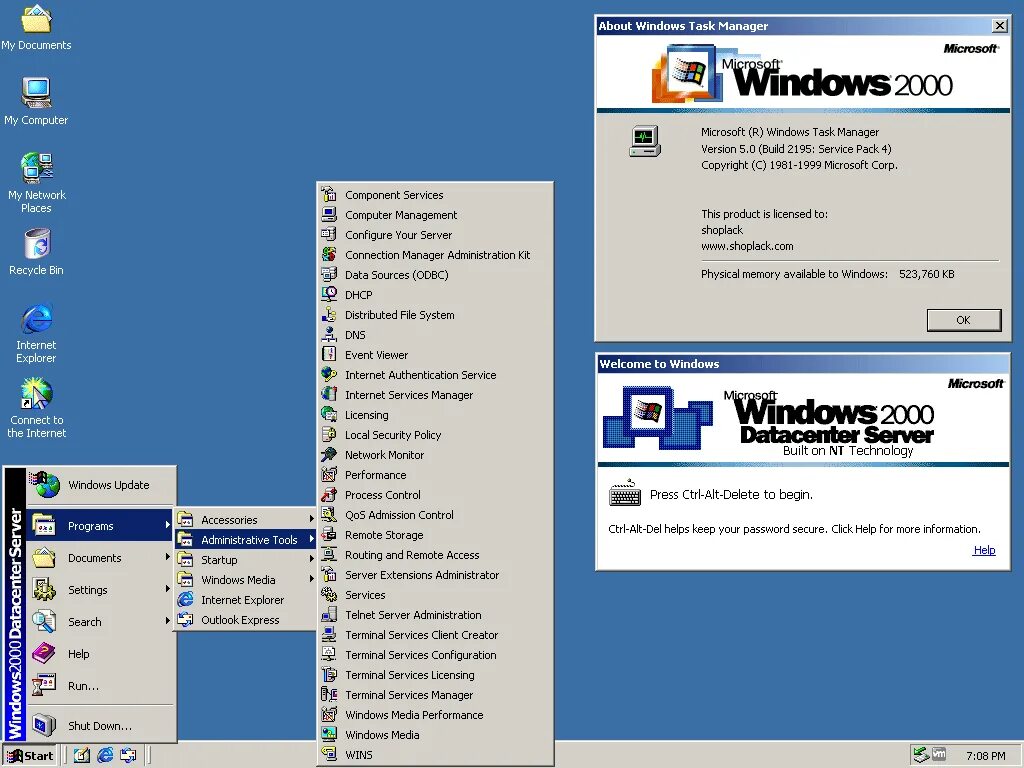The height and width of the screenshot is (768, 1024).
Task: Click the WINS menu icon
Action: [329, 754]
